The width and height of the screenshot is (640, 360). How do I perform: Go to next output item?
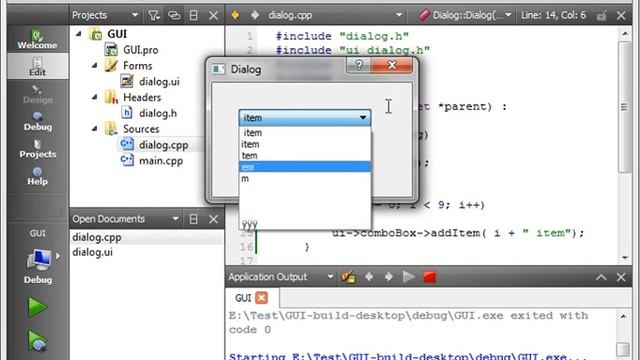(x=389, y=277)
